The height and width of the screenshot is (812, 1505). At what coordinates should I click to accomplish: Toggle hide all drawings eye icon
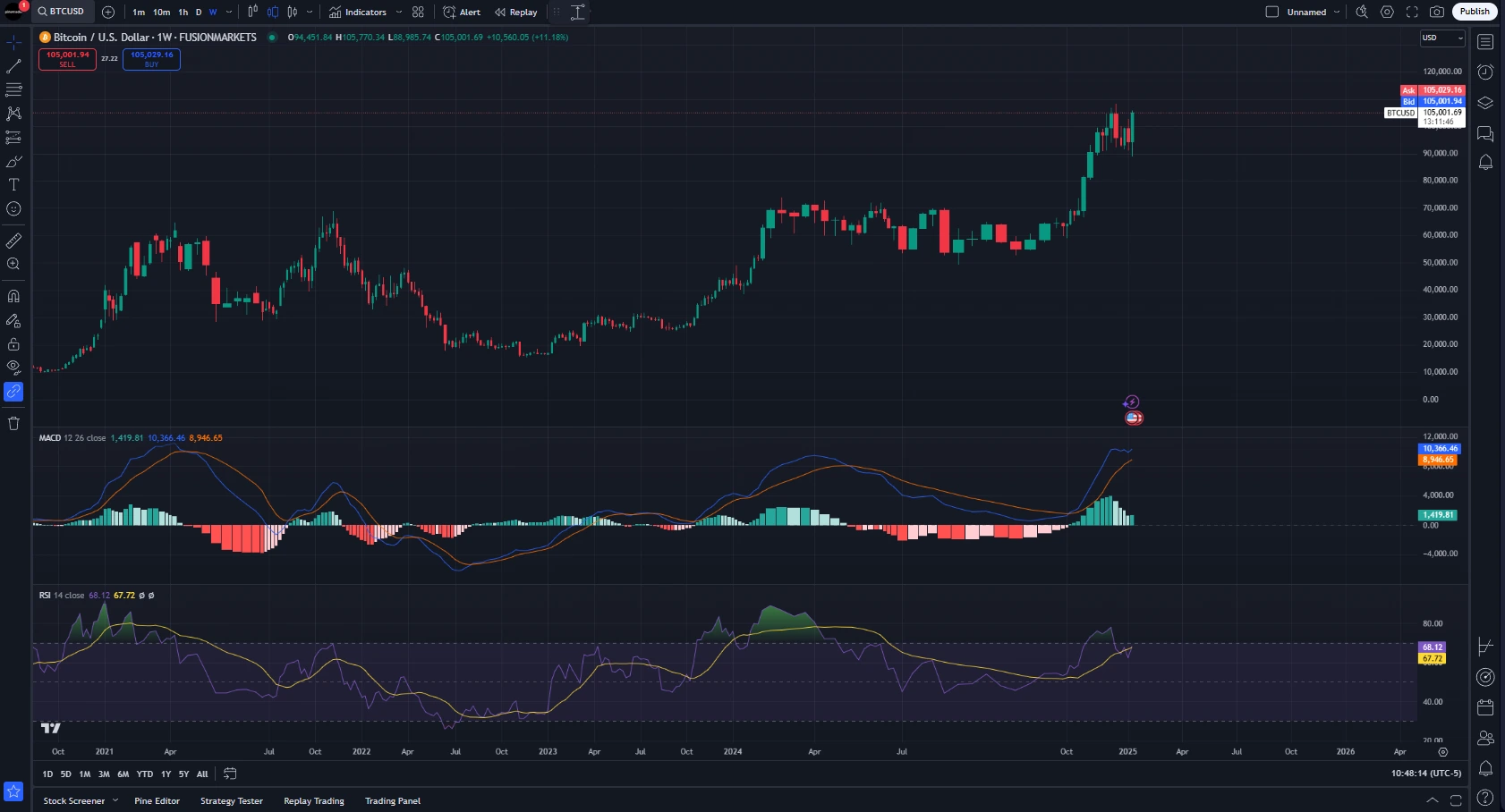13,367
